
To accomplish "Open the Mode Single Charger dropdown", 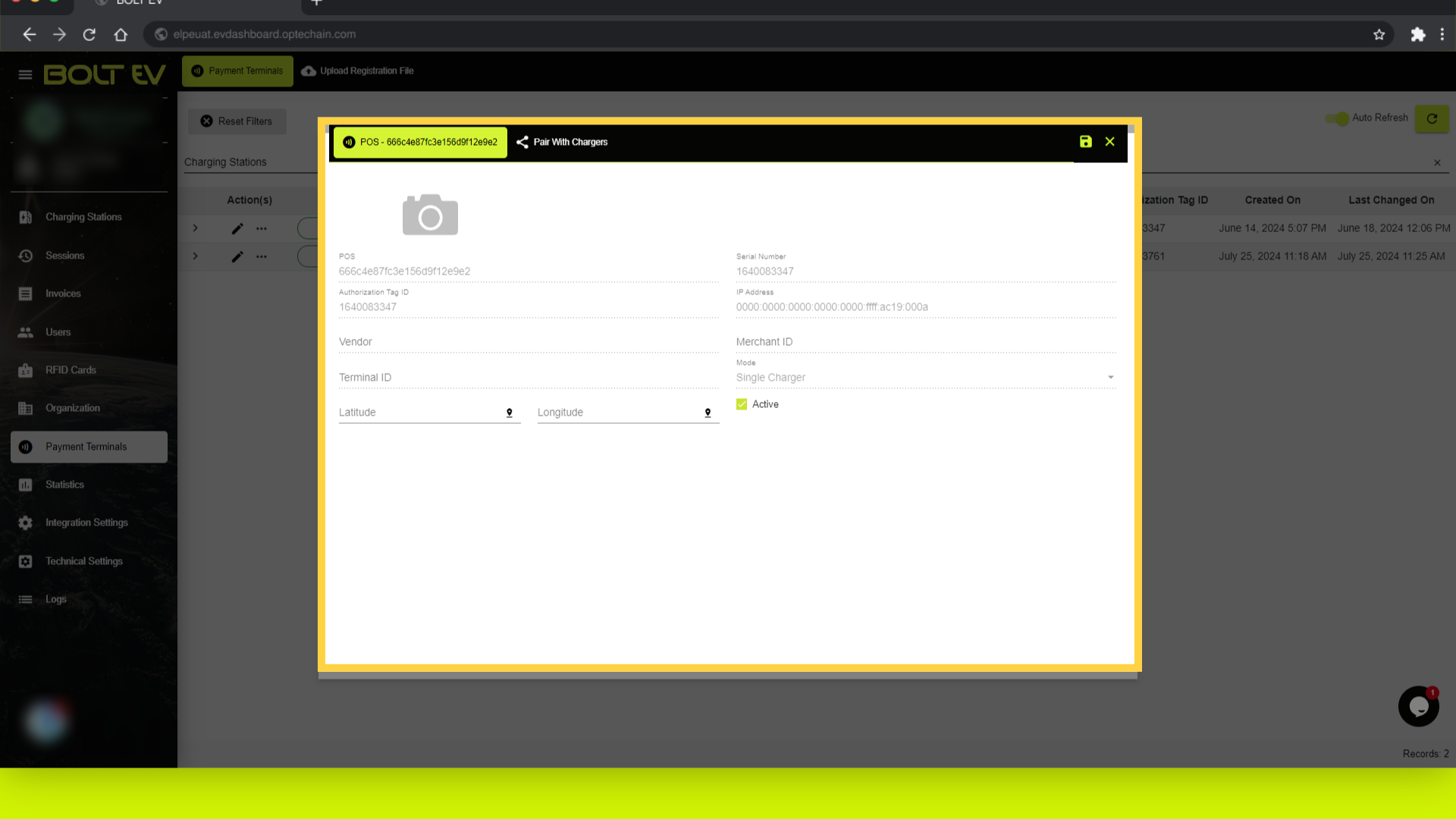I will coord(925,377).
